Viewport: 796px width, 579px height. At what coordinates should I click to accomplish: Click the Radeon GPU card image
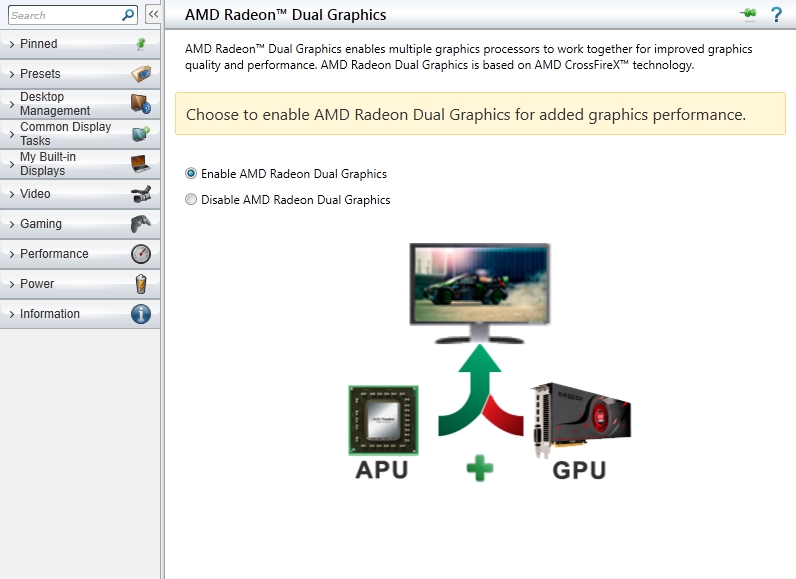pyautogui.click(x=581, y=420)
